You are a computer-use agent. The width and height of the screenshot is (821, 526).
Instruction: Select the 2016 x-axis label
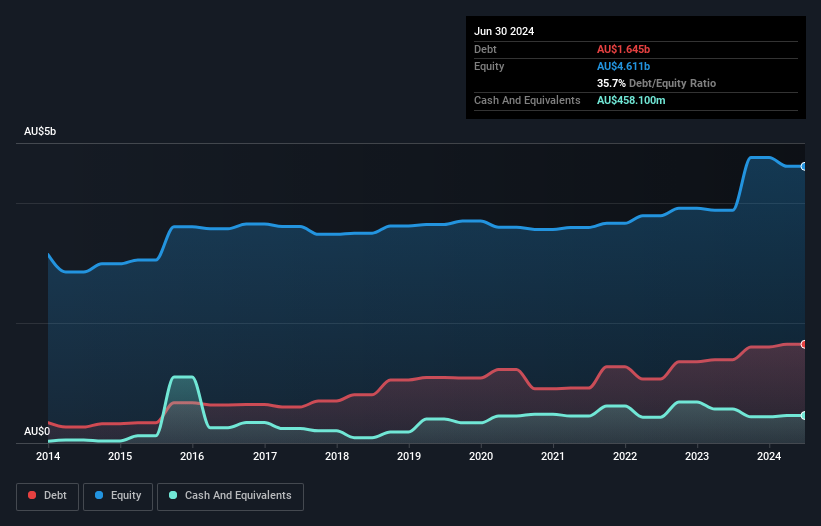point(192,456)
